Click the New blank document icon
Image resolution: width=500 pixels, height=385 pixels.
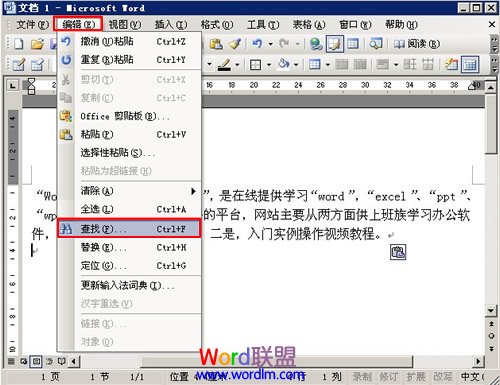click(x=18, y=44)
